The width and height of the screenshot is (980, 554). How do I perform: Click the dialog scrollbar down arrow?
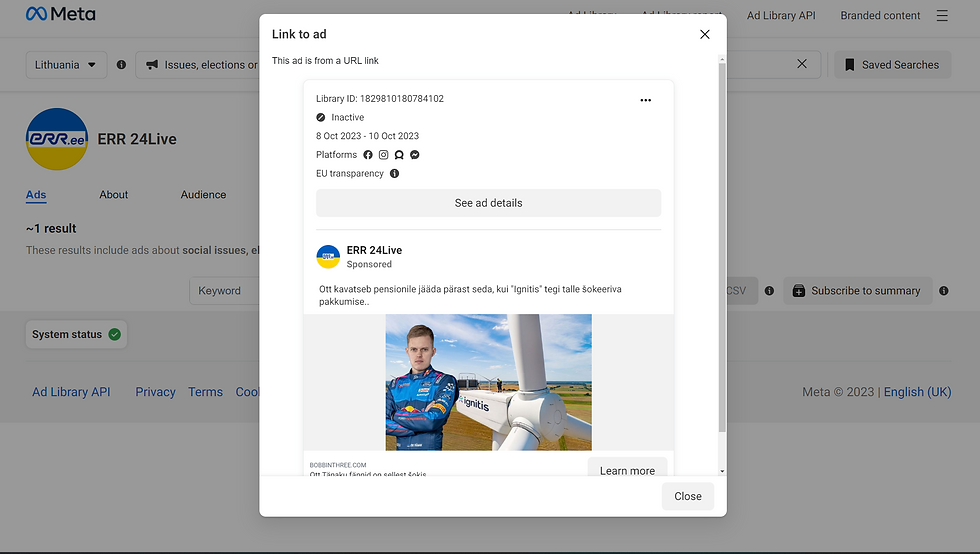point(722,471)
